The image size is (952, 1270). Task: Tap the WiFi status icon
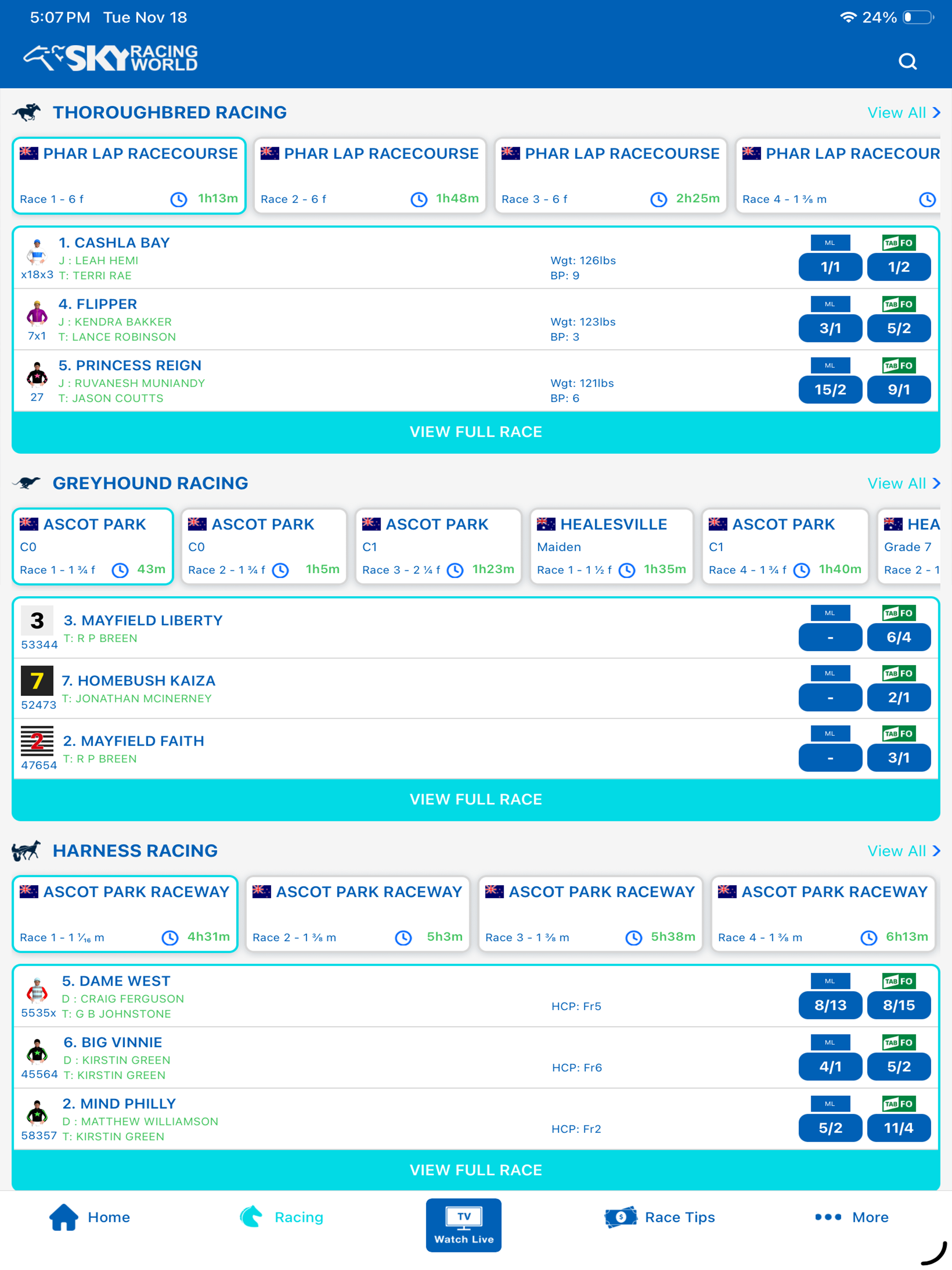point(848,17)
